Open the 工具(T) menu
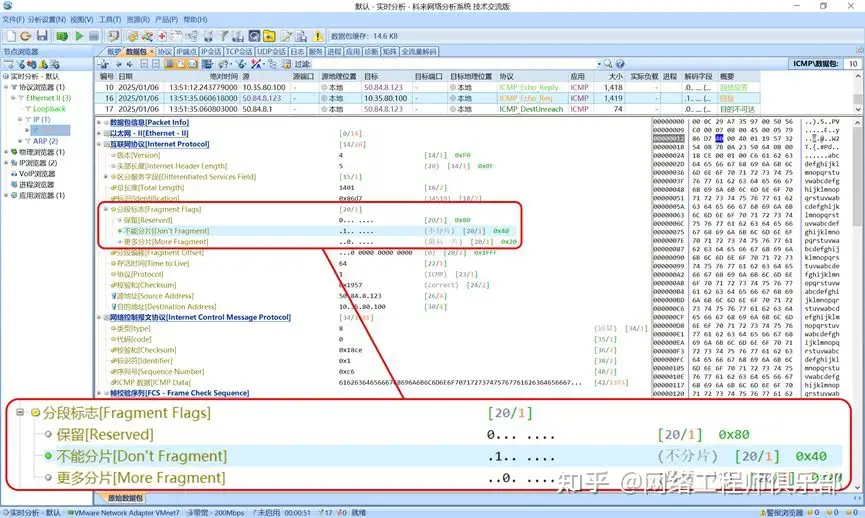 109,19
